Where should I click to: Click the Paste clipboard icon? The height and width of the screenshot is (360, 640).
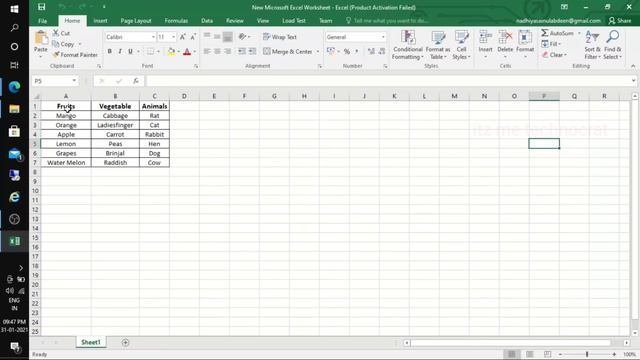pos(41,38)
